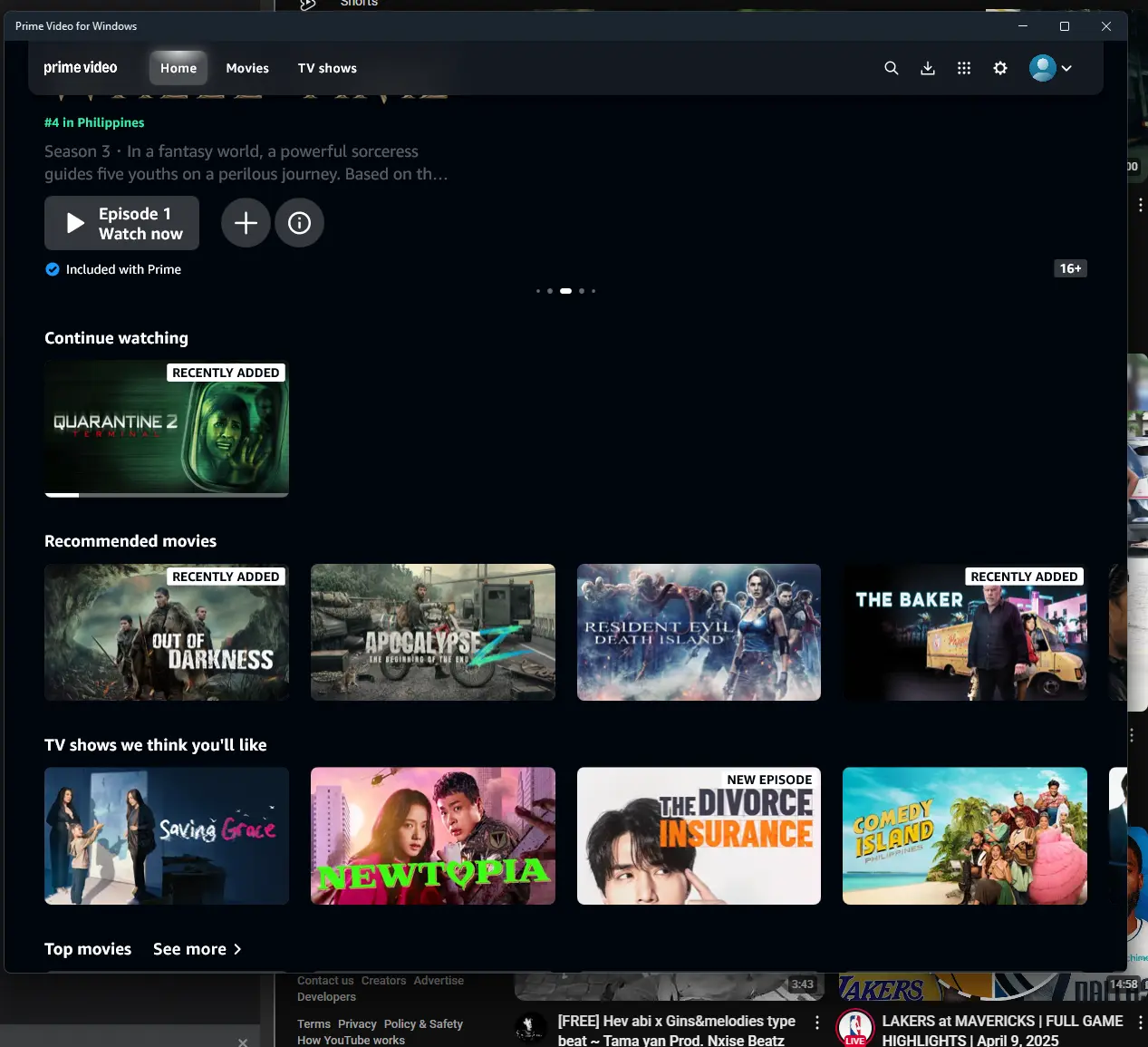The width and height of the screenshot is (1148, 1047).
Task: Maximize the Prime Video window
Action: [x=1065, y=26]
